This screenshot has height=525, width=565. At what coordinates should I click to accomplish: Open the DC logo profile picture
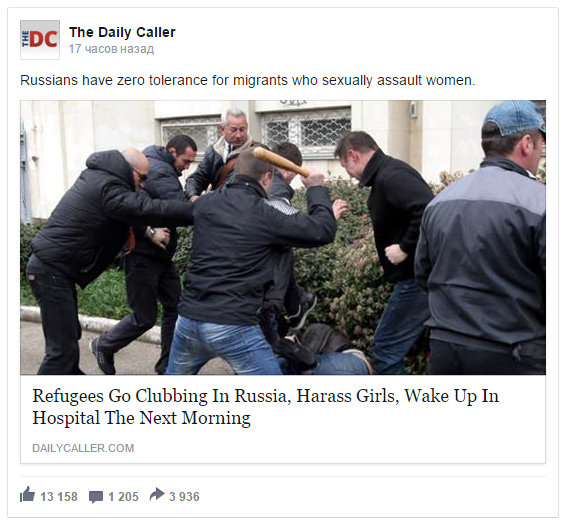coord(40,40)
